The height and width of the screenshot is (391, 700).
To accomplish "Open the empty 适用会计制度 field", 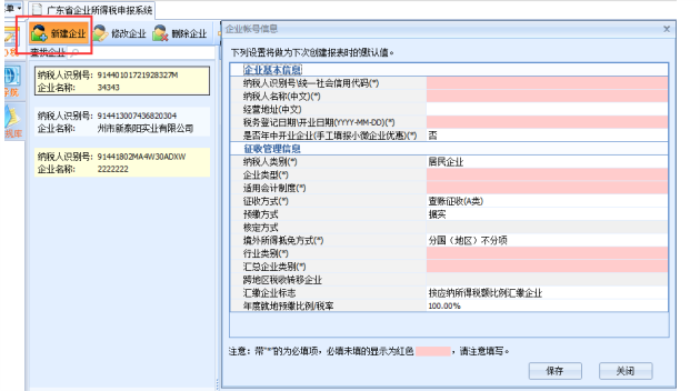I will 547,188.
